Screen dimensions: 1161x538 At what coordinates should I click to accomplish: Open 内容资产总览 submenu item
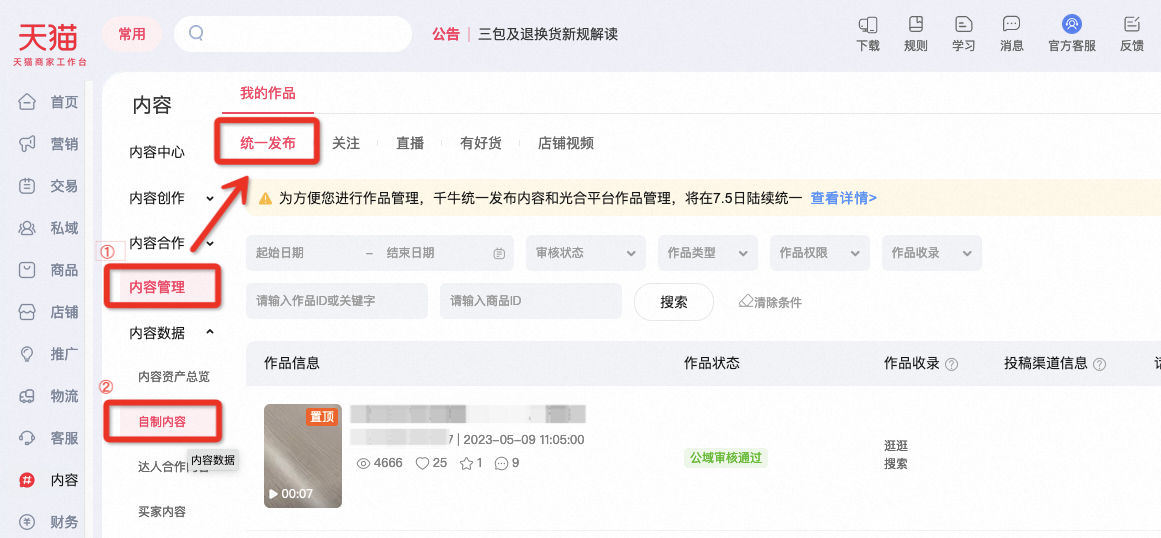174,377
